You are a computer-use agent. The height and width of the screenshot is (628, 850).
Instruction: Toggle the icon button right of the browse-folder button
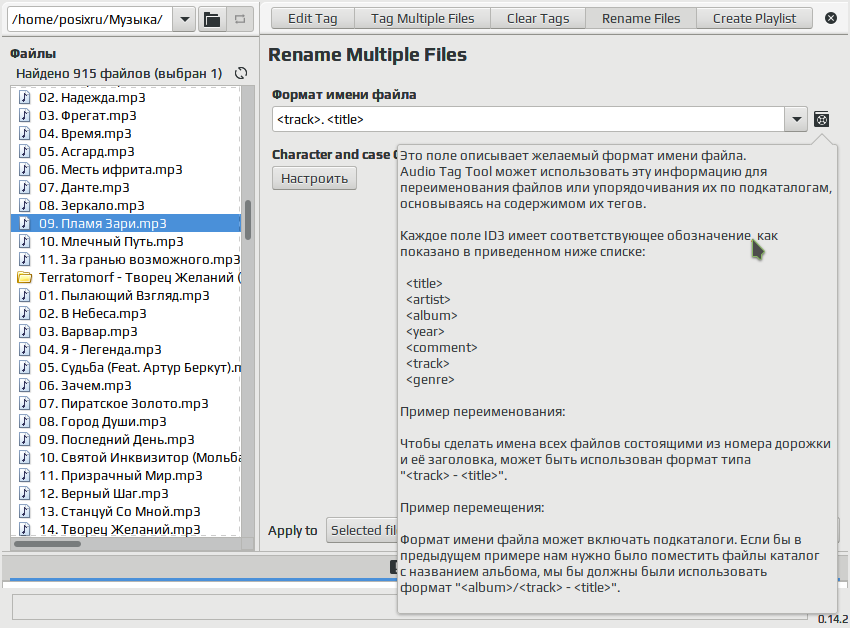(240, 20)
